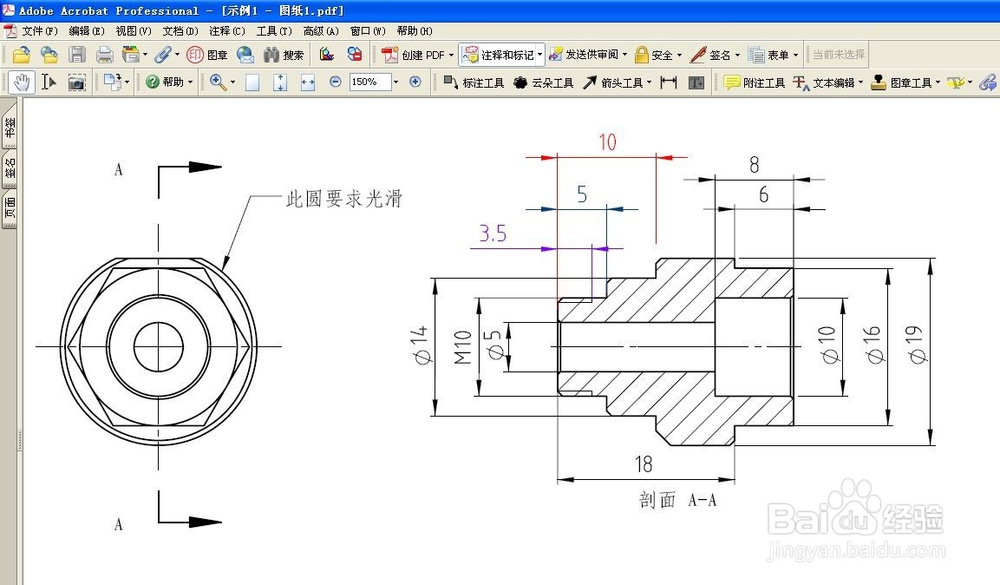This screenshot has height=585, width=1000.
Task: Expand the 箭头工具 dropdown arrow
Action: point(649,82)
